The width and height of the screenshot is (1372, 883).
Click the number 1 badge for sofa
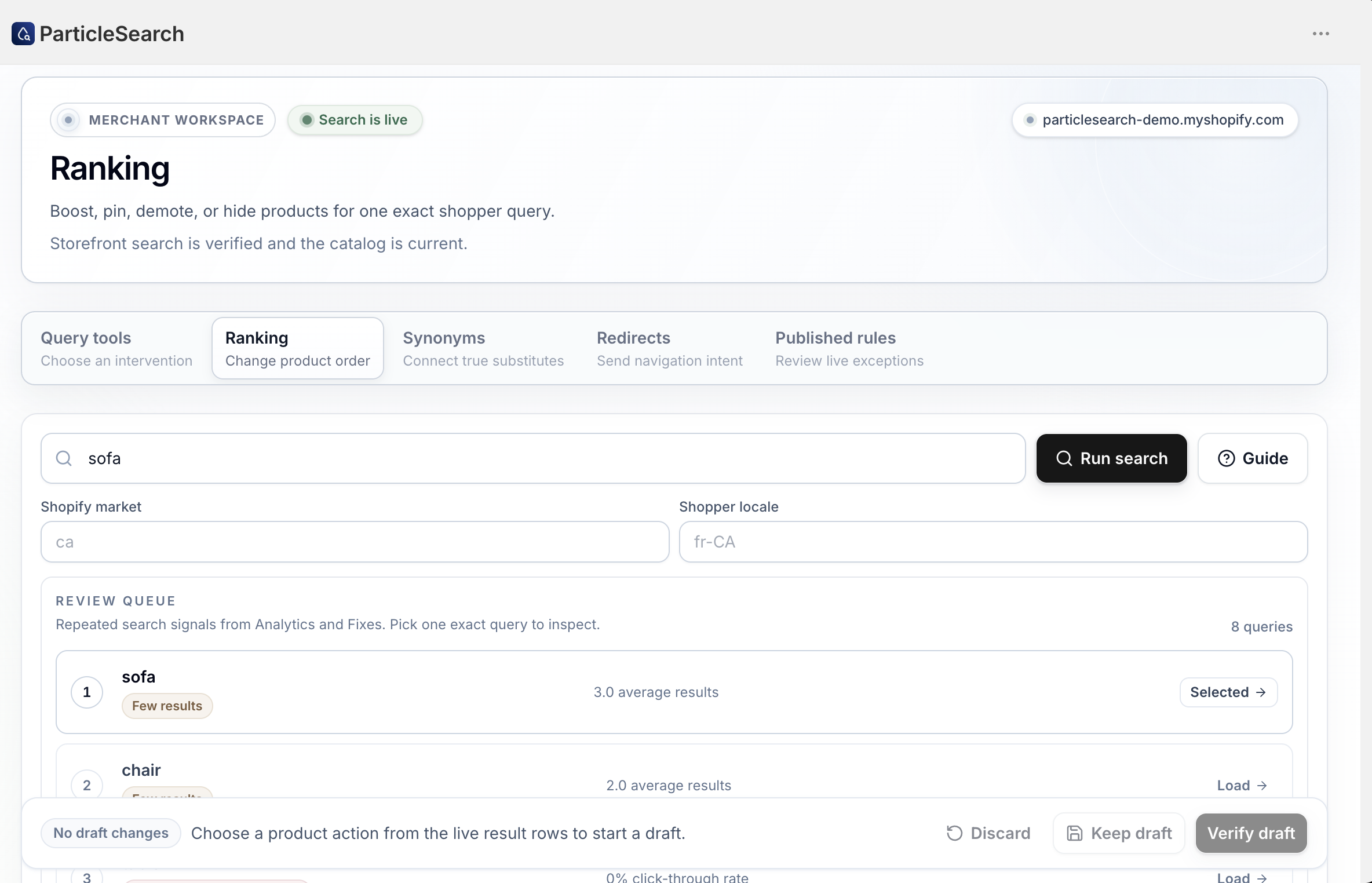[87, 692]
